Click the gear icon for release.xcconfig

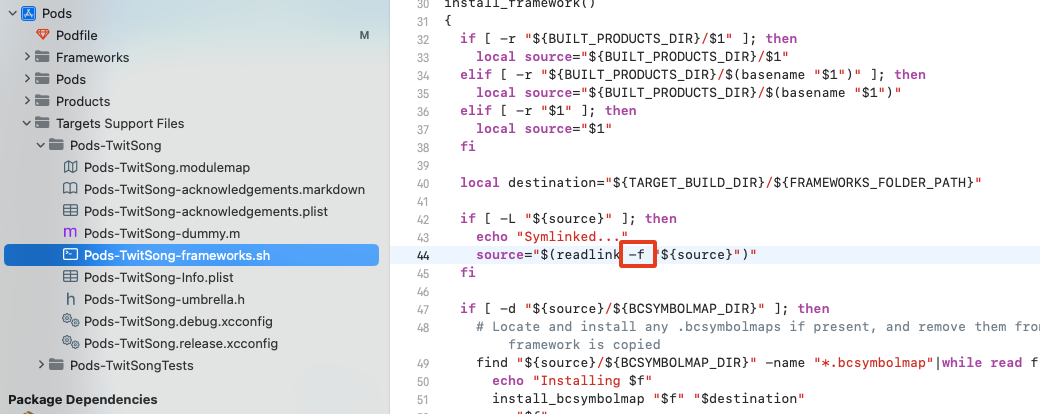click(x=70, y=343)
